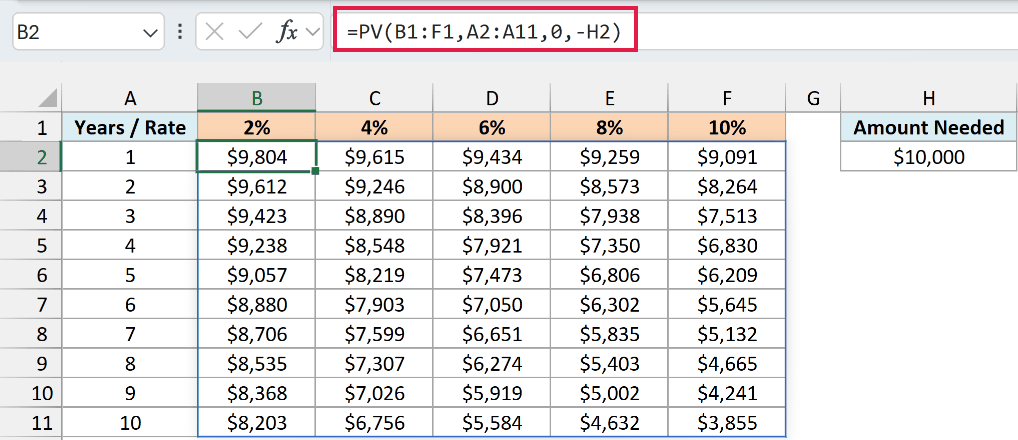Viewport: 1018px width, 440px height.
Task: Click the cell containing $4,632
Action: click(x=610, y=423)
